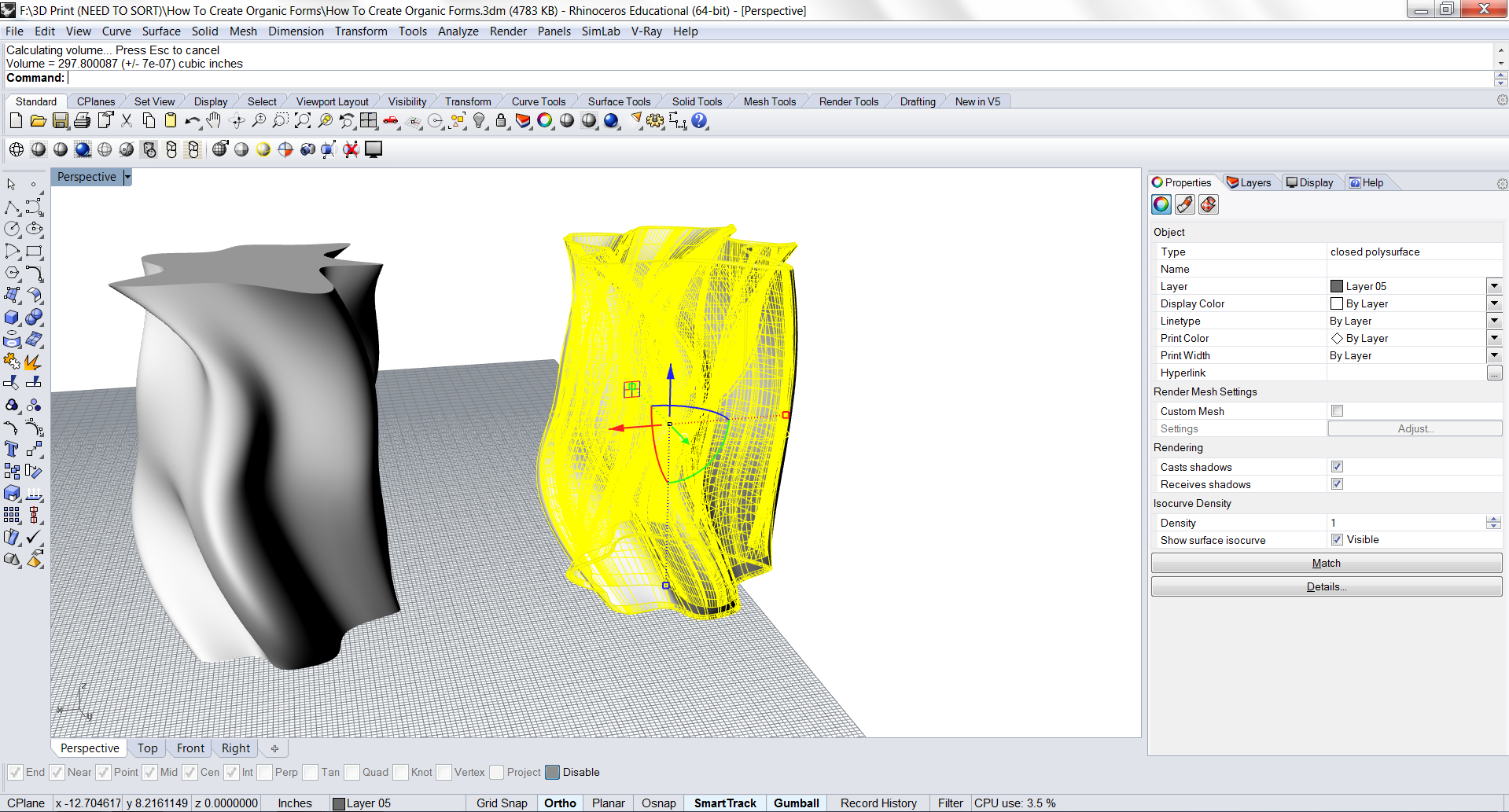Select the Text tool
This screenshot has width=1509, height=812.
pos(12,449)
